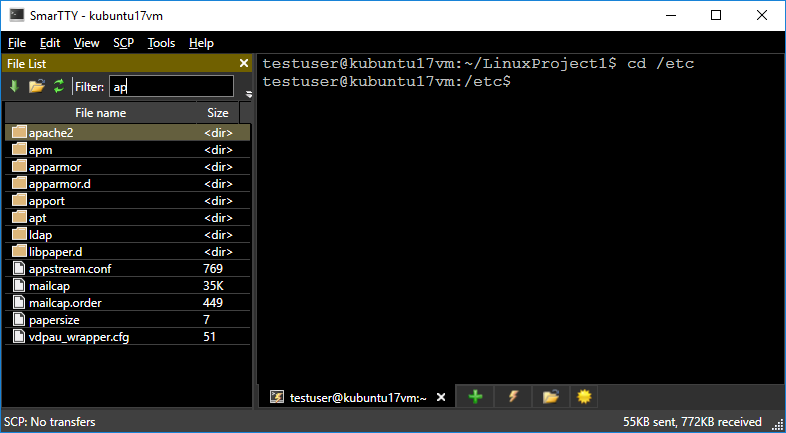786x433 pixels.
Task: Select the vdpau_wrapper.cfg file name
Action: [79, 337]
